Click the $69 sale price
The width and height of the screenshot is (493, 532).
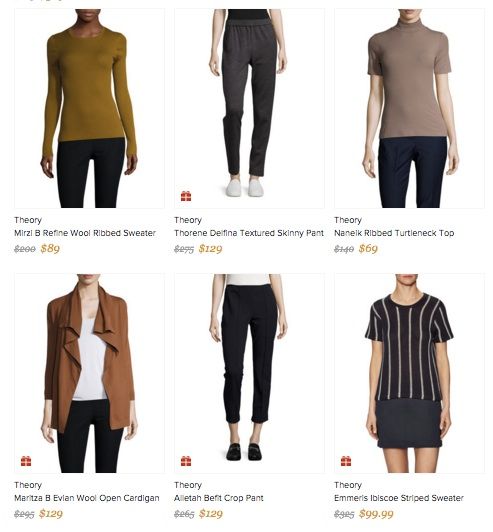[x=368, y=249]
